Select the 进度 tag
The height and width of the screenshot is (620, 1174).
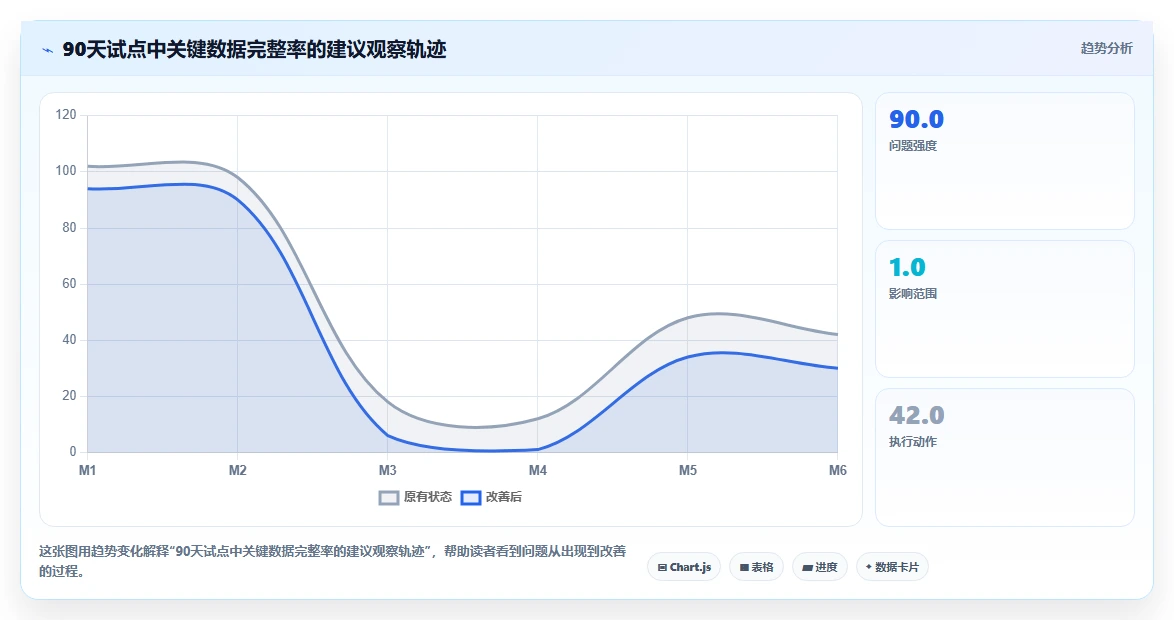point(819,567)
